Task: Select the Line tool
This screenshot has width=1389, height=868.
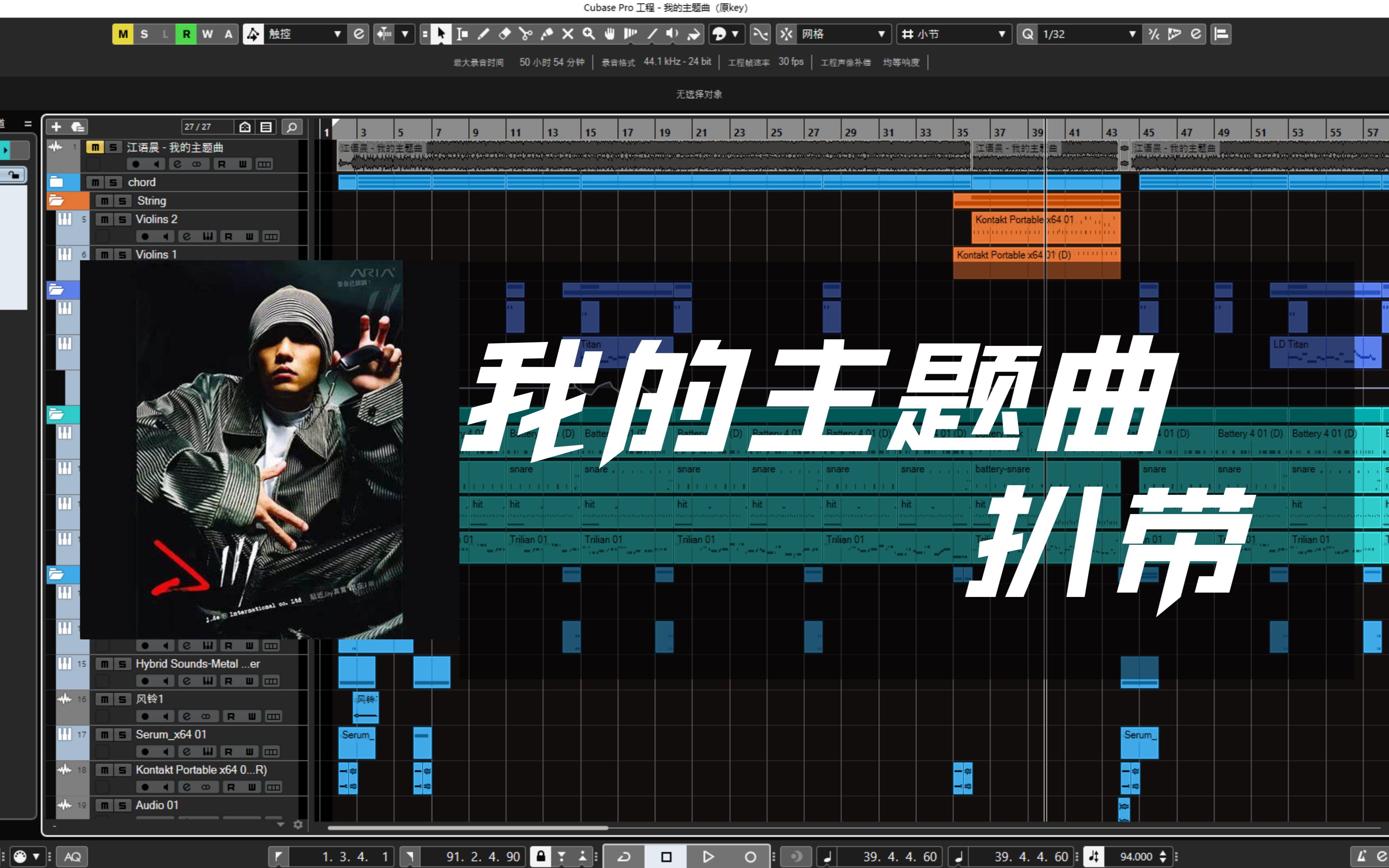Action: point(652,34)
